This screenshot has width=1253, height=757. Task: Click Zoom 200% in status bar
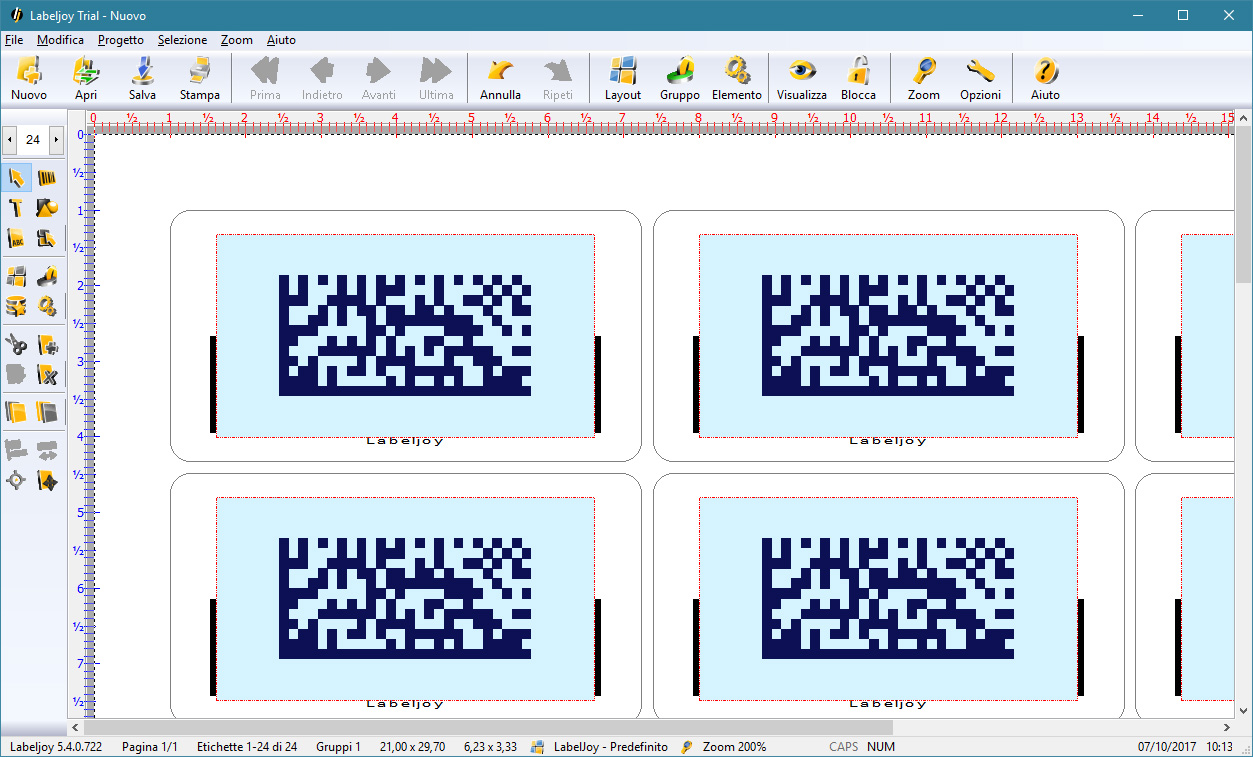[733, 747]
